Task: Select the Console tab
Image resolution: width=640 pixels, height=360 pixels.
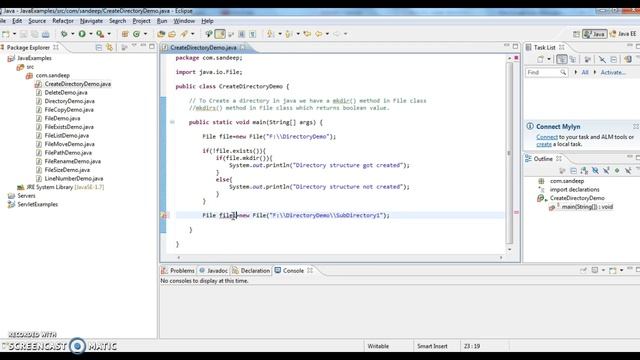Action: tap(293, 271)
